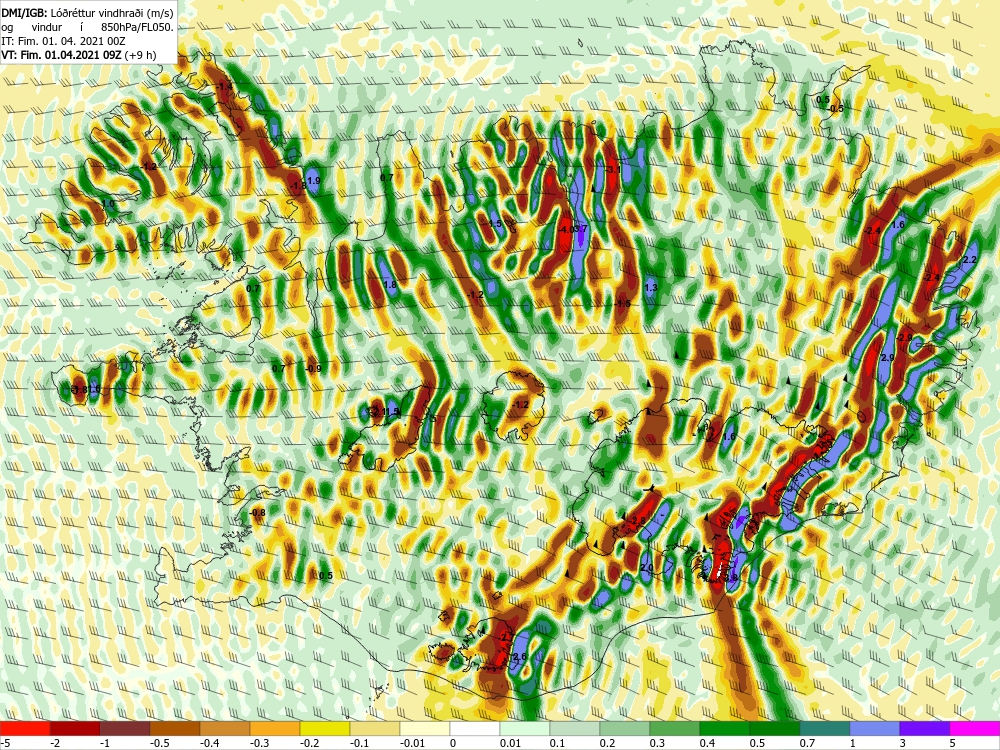Viewport: 1000px width, 750px height.
Task: Select the white legend swatch between 0 and 0.01
Action: coord(475,728)
